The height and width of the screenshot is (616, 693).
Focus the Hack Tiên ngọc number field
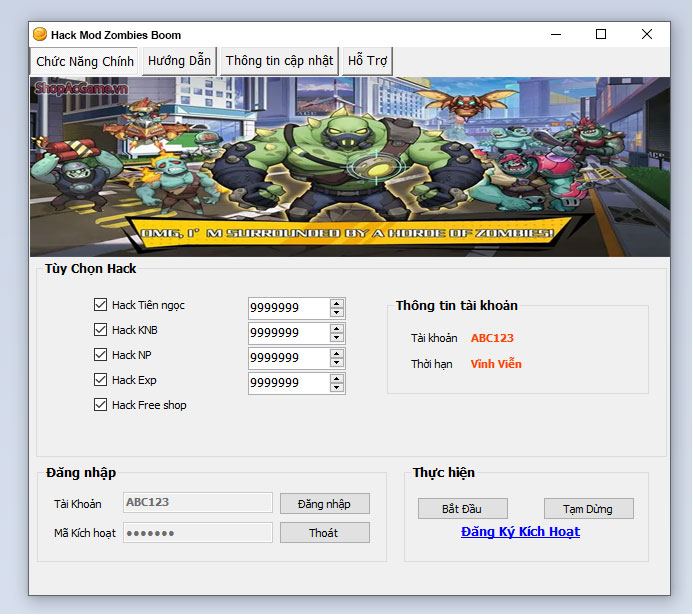(289, 308)
